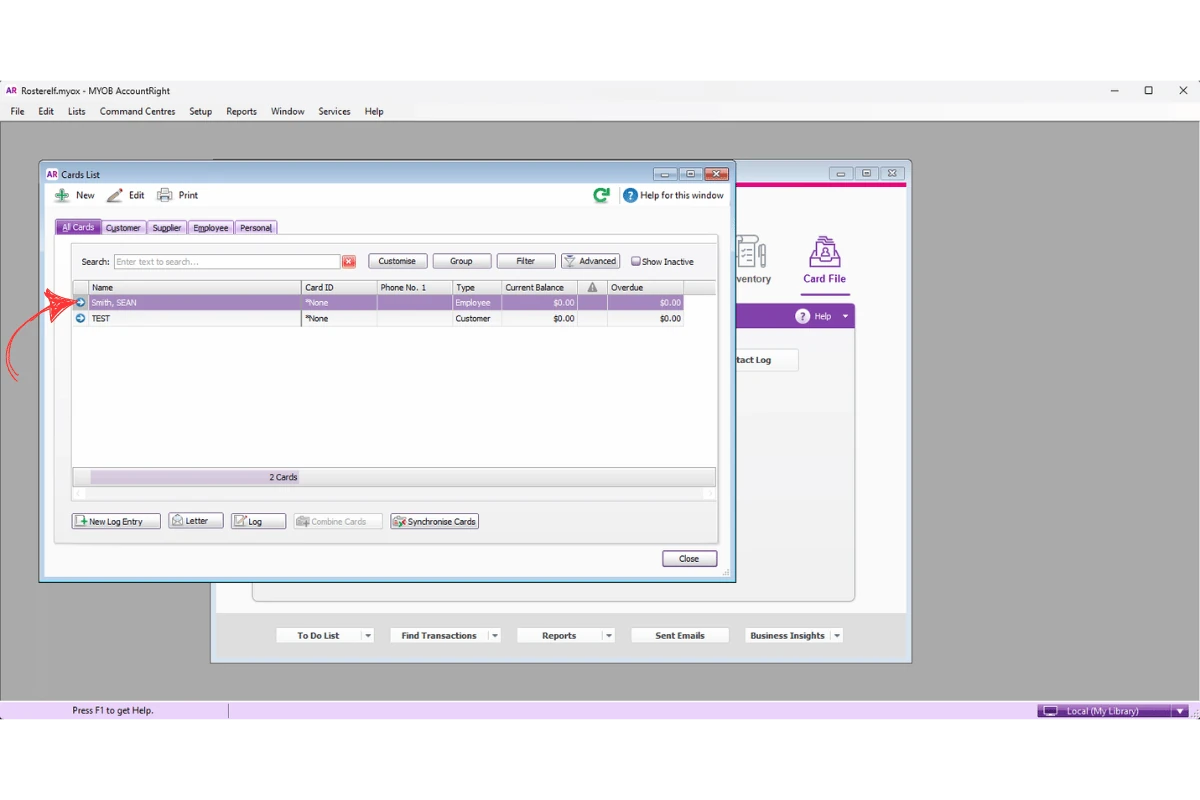Click Synchronise Cards button

[x=434, y=522]
